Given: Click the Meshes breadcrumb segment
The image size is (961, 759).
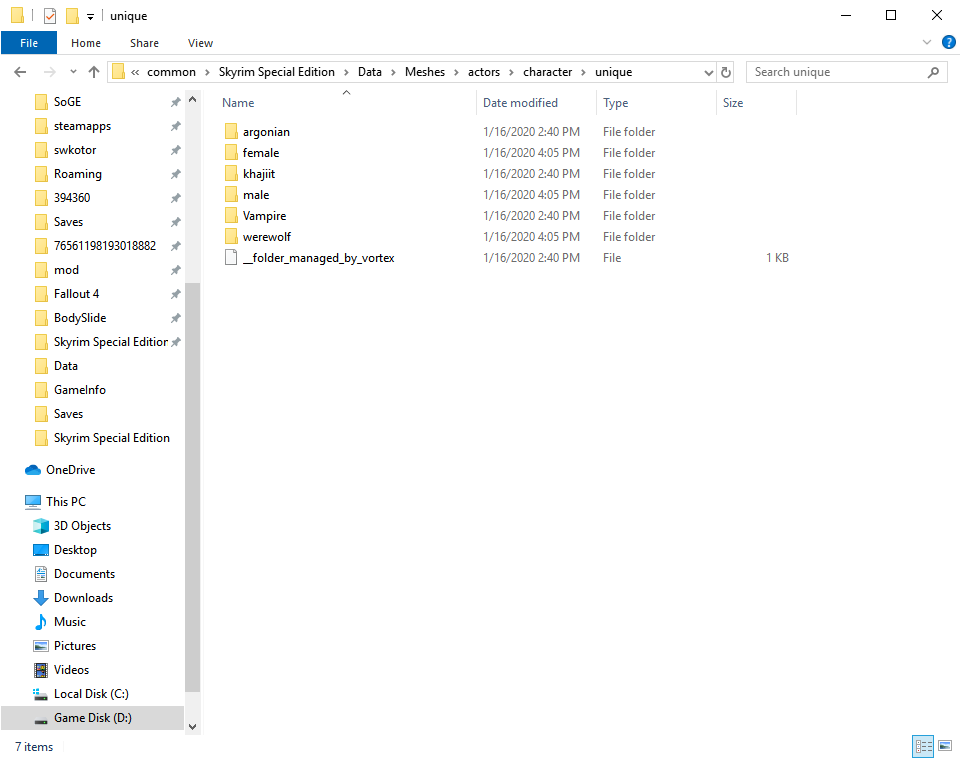Looking at the screenshot, I should [425, 72].
